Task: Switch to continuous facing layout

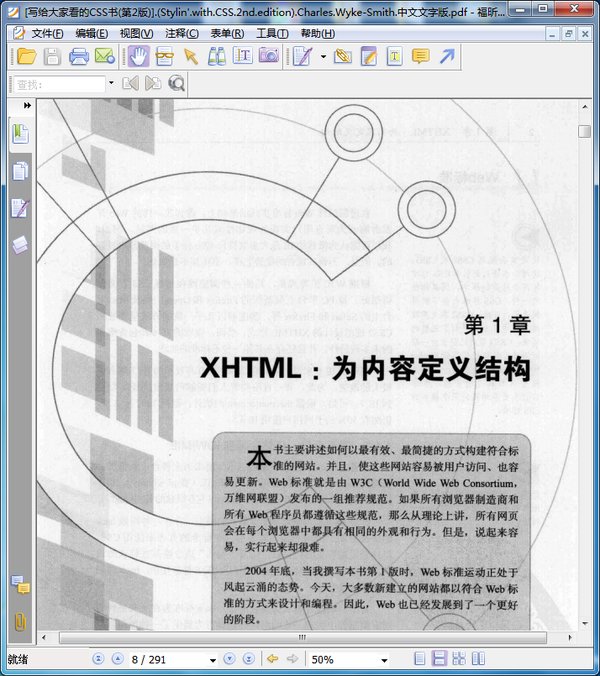Action: coord(478,659)
